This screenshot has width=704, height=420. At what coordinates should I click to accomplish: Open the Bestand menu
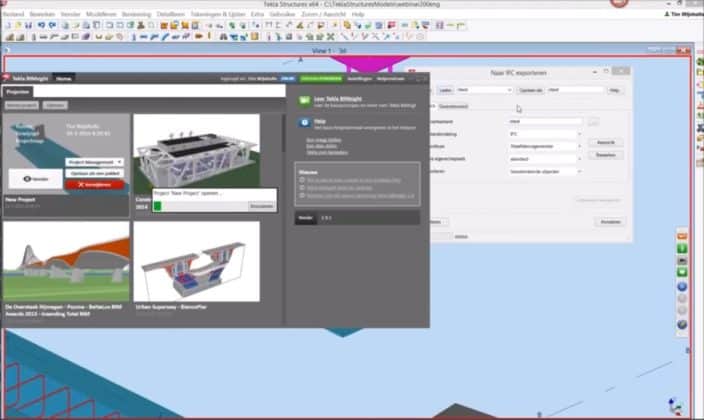[13, 14]
